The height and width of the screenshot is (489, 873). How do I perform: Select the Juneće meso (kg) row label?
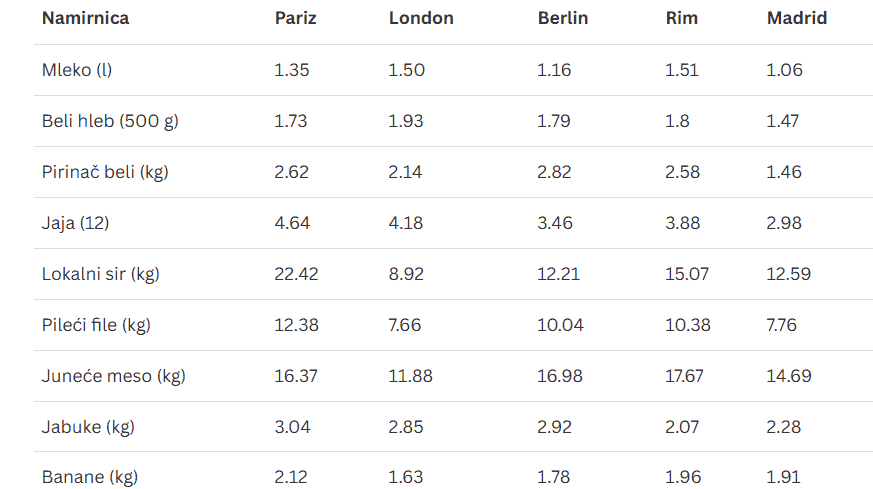coord(114,376)
